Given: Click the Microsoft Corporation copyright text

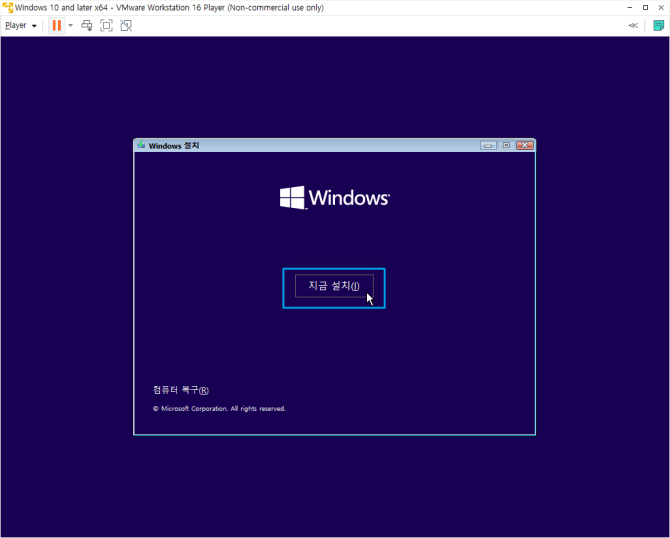Looking at the screenshot, I should click(x=219, y=409).
